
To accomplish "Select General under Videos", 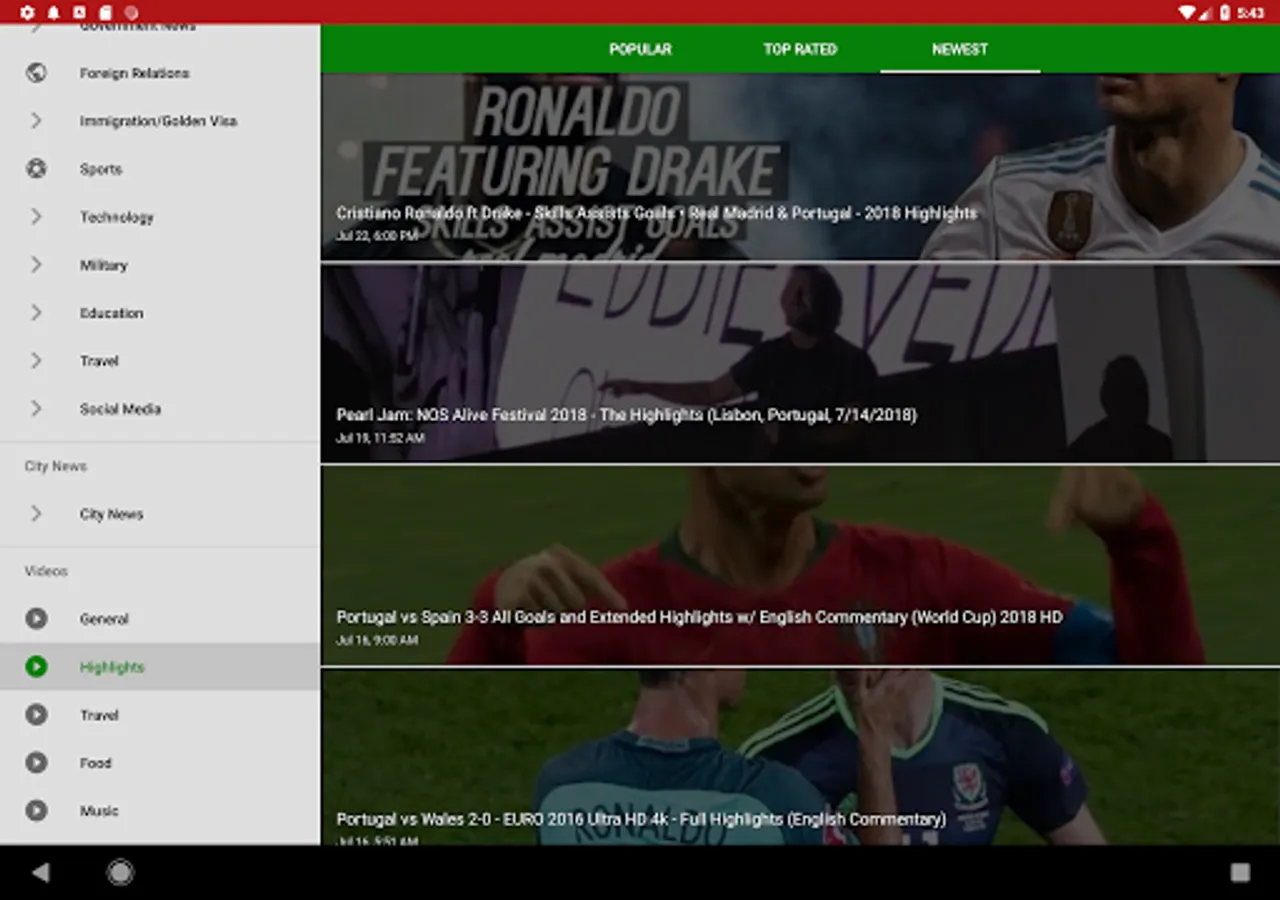I will [160, 619].
